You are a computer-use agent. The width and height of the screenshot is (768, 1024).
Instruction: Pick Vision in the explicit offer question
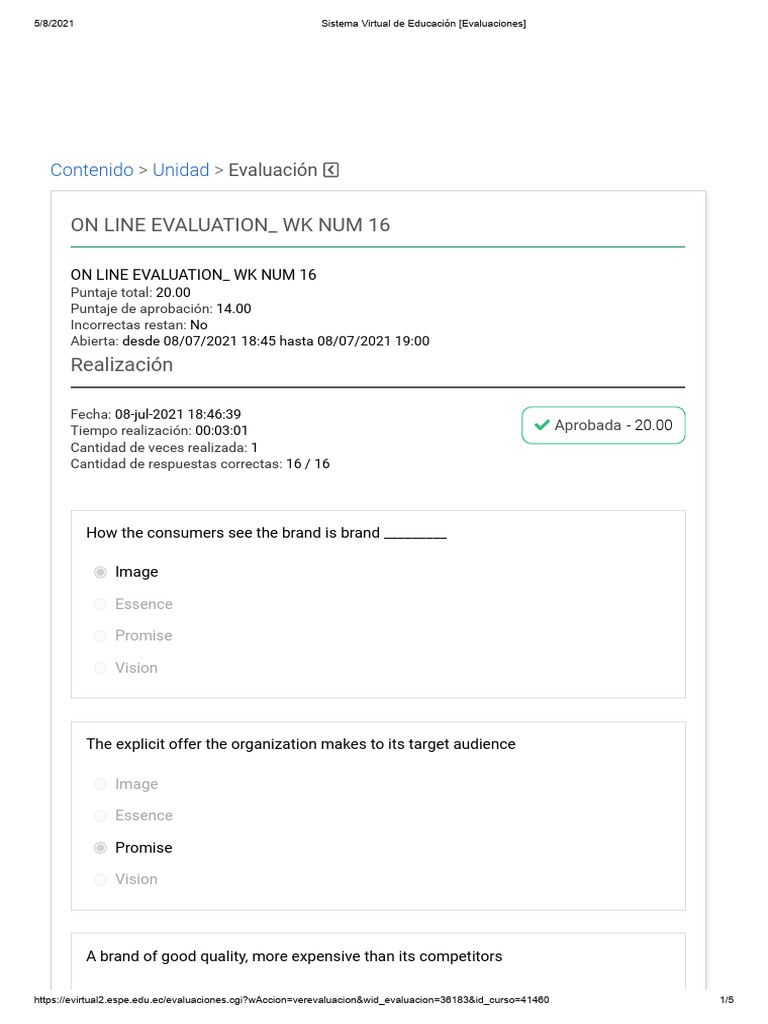point(100,880)
